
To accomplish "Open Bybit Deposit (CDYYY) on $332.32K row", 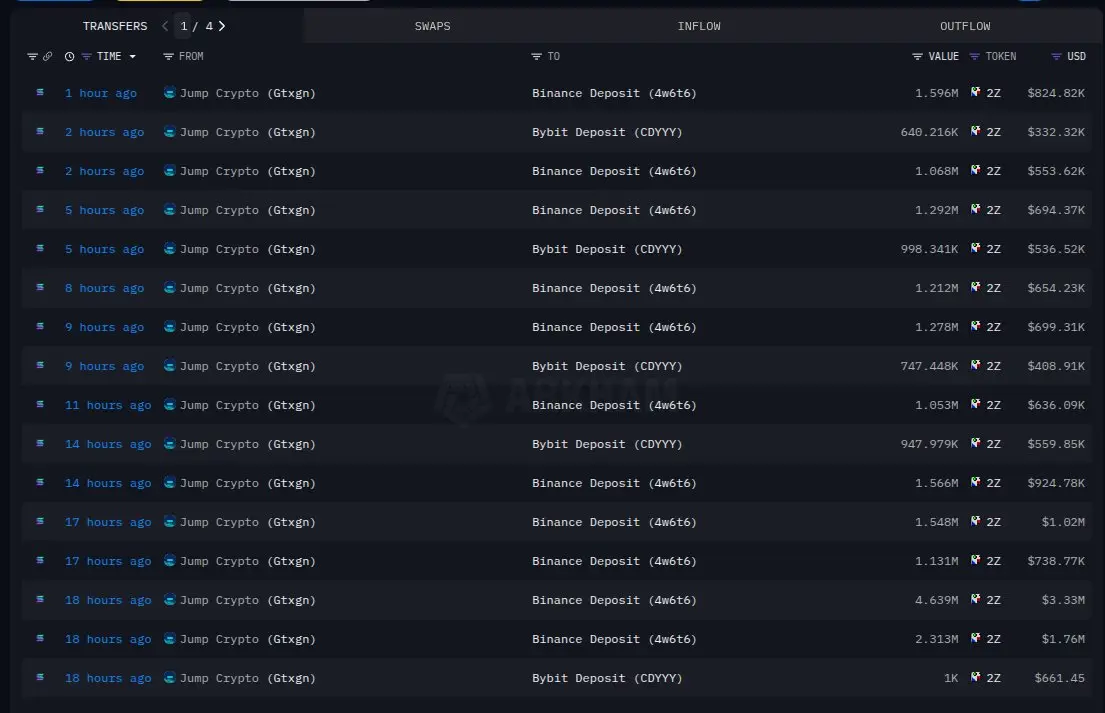I will (607, 132).
